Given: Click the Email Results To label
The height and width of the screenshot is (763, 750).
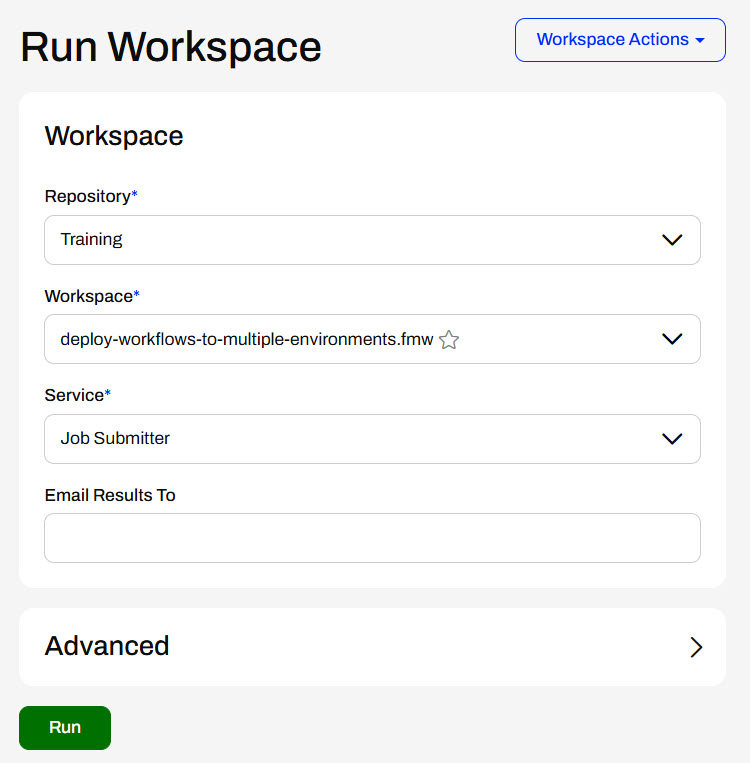Looking at the screenshot, I should point(110,495).
